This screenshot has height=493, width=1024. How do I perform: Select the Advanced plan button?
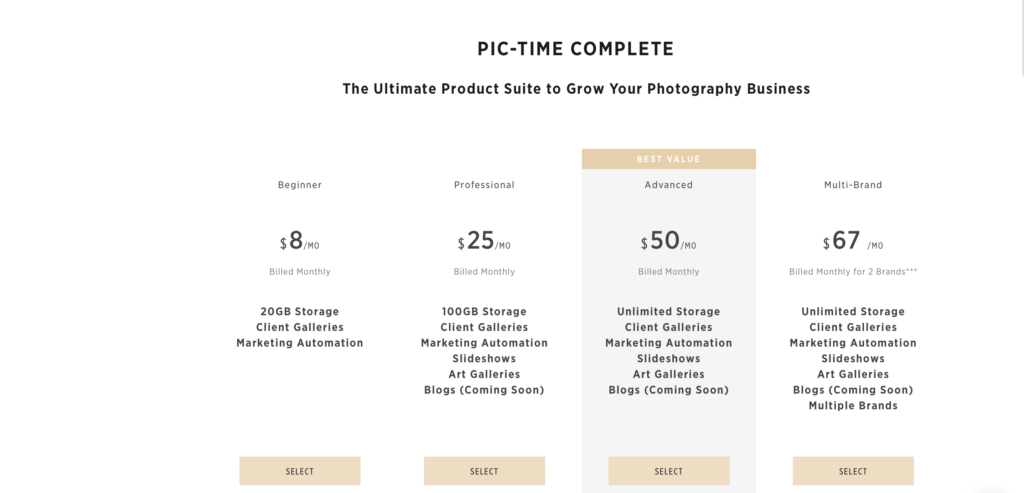(x=669, y=471)
